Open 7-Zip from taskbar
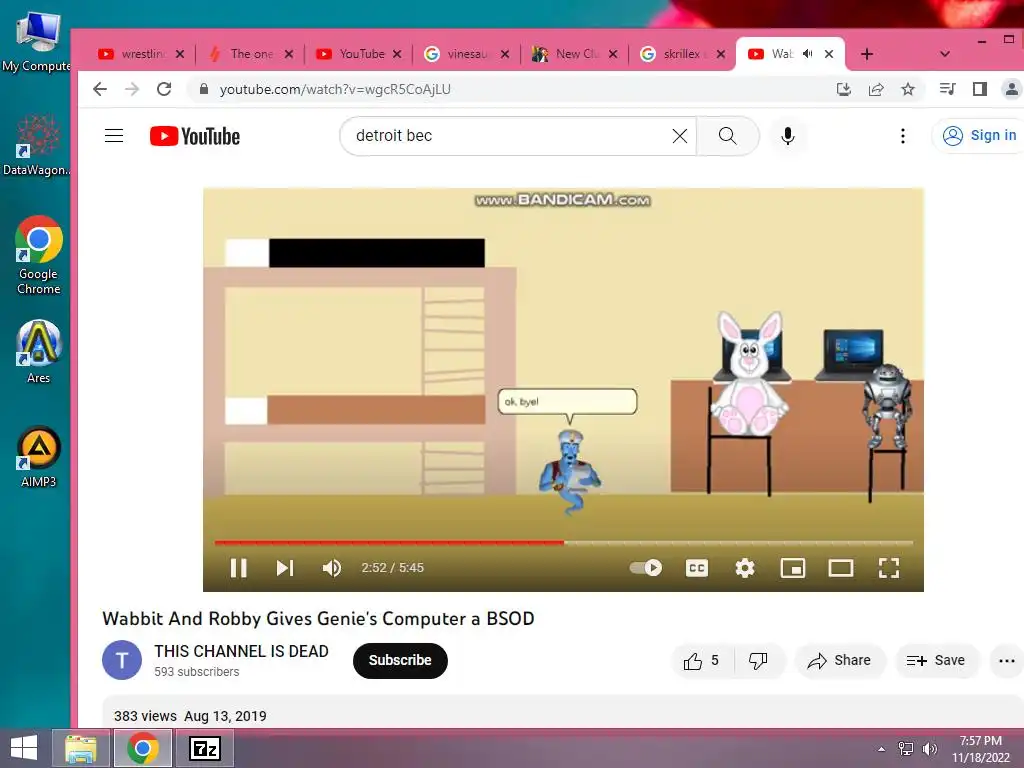This screenshot has width=1024, height=768. (204, 748)
